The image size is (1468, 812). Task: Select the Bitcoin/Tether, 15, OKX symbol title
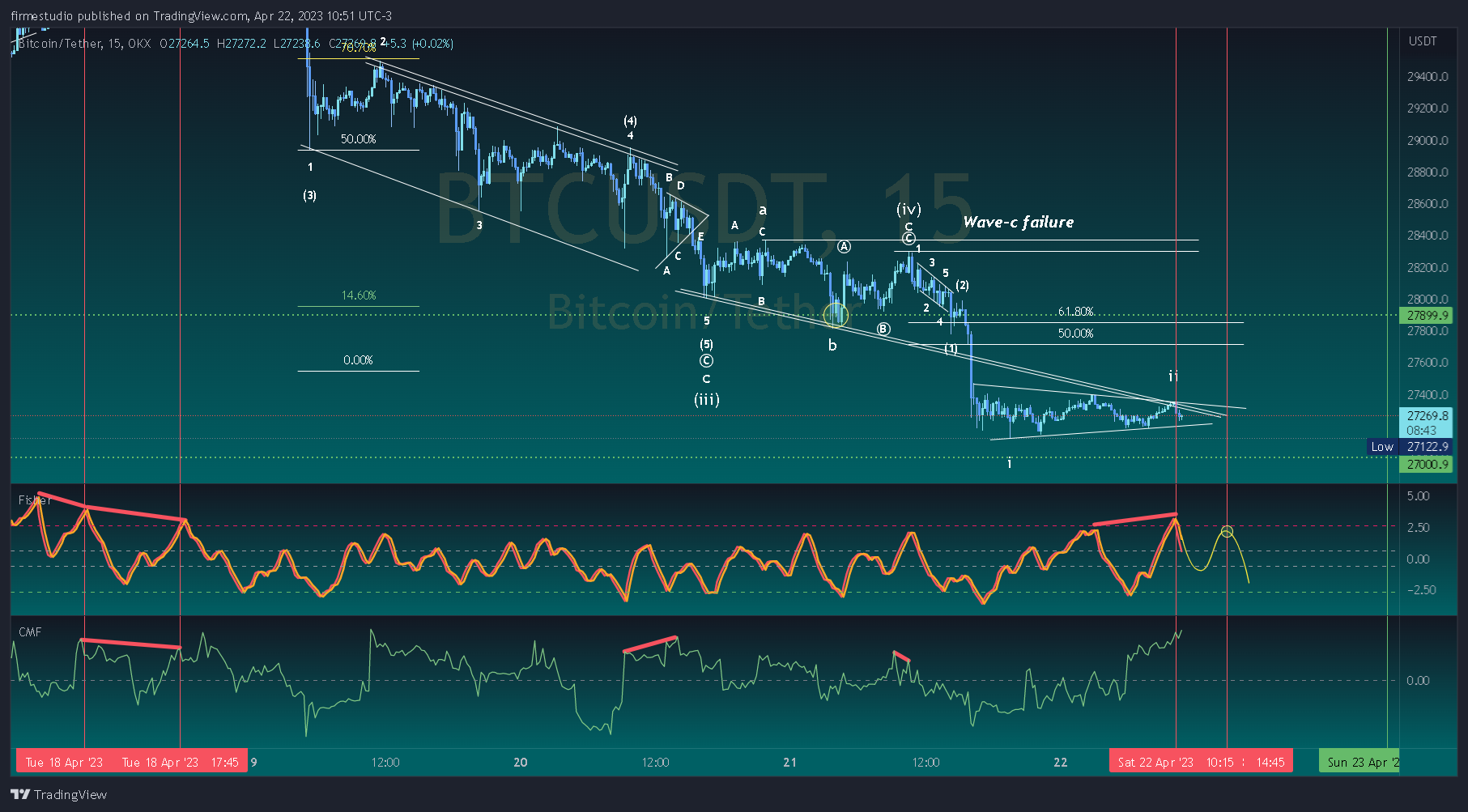84,44
